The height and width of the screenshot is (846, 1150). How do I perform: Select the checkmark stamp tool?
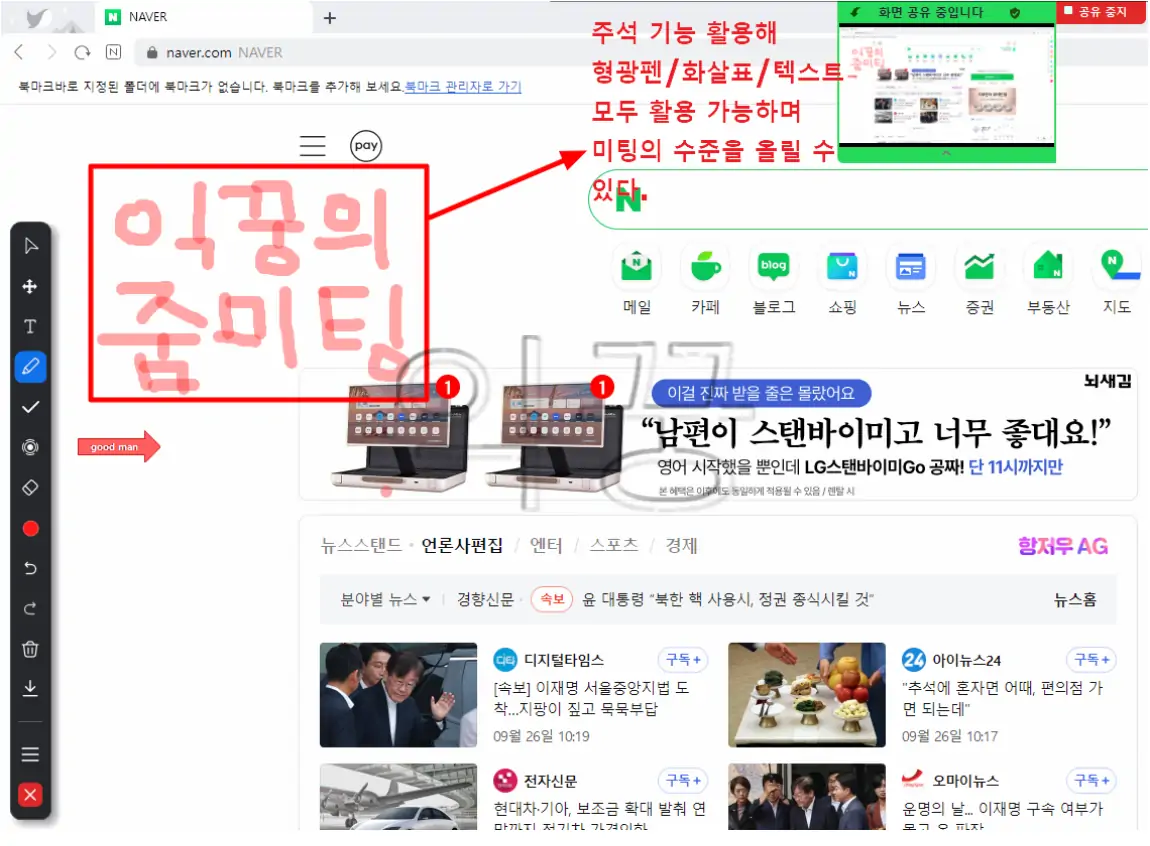point(30,406)
